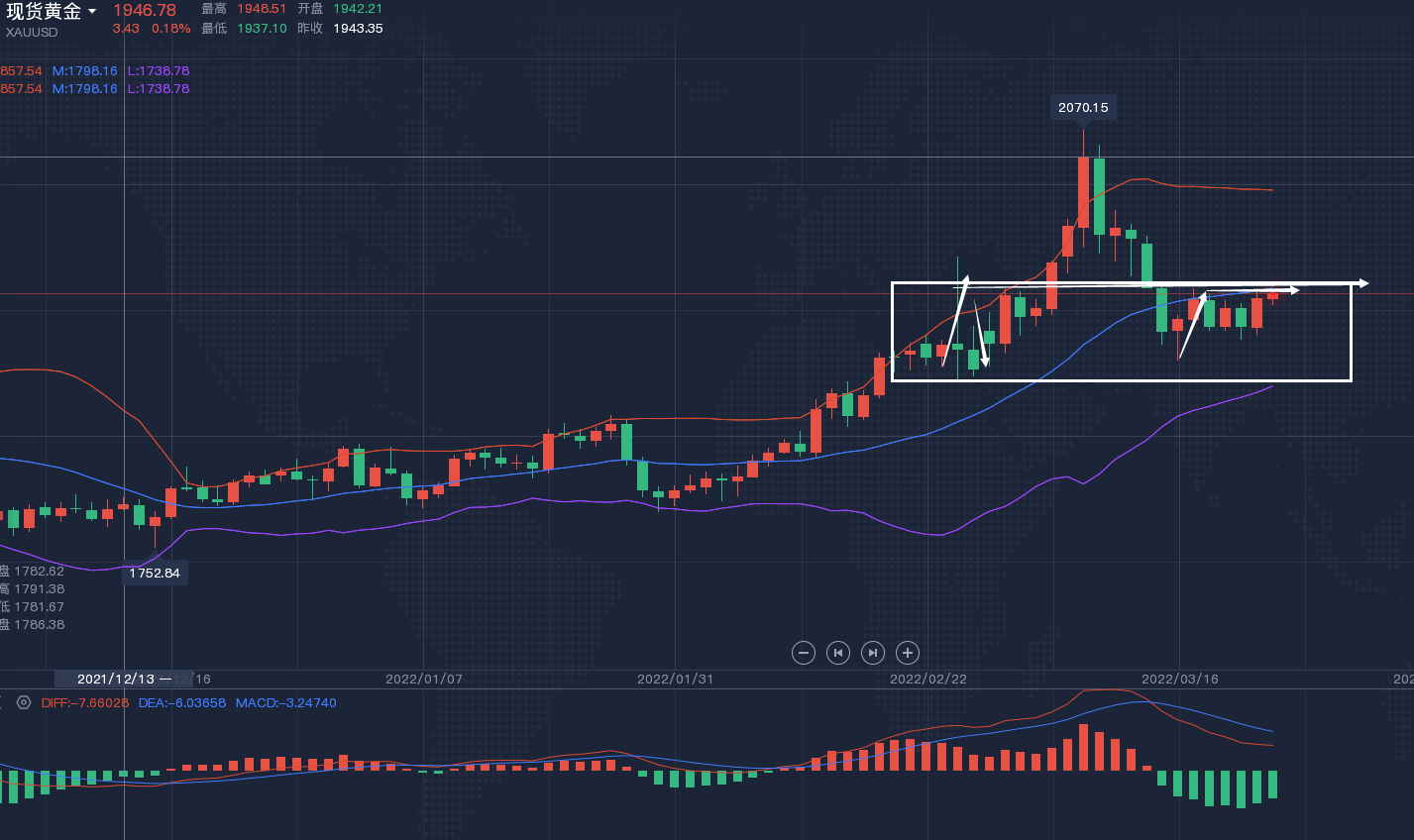1414x840 pixels.
Task: Open MACD indicator settings hexagon icon
Action: click(x=24, y=702)
